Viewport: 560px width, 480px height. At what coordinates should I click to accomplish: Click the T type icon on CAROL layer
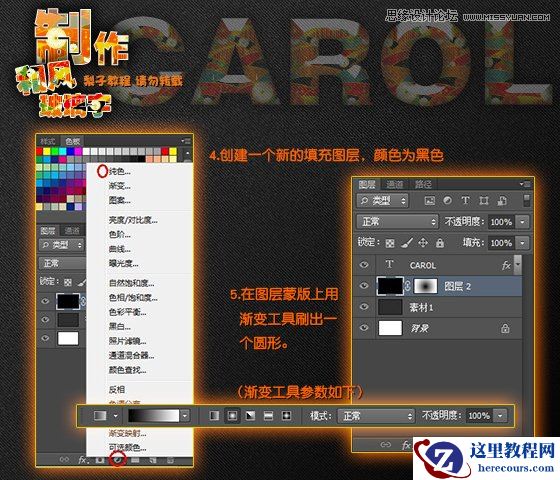(389, 265)
